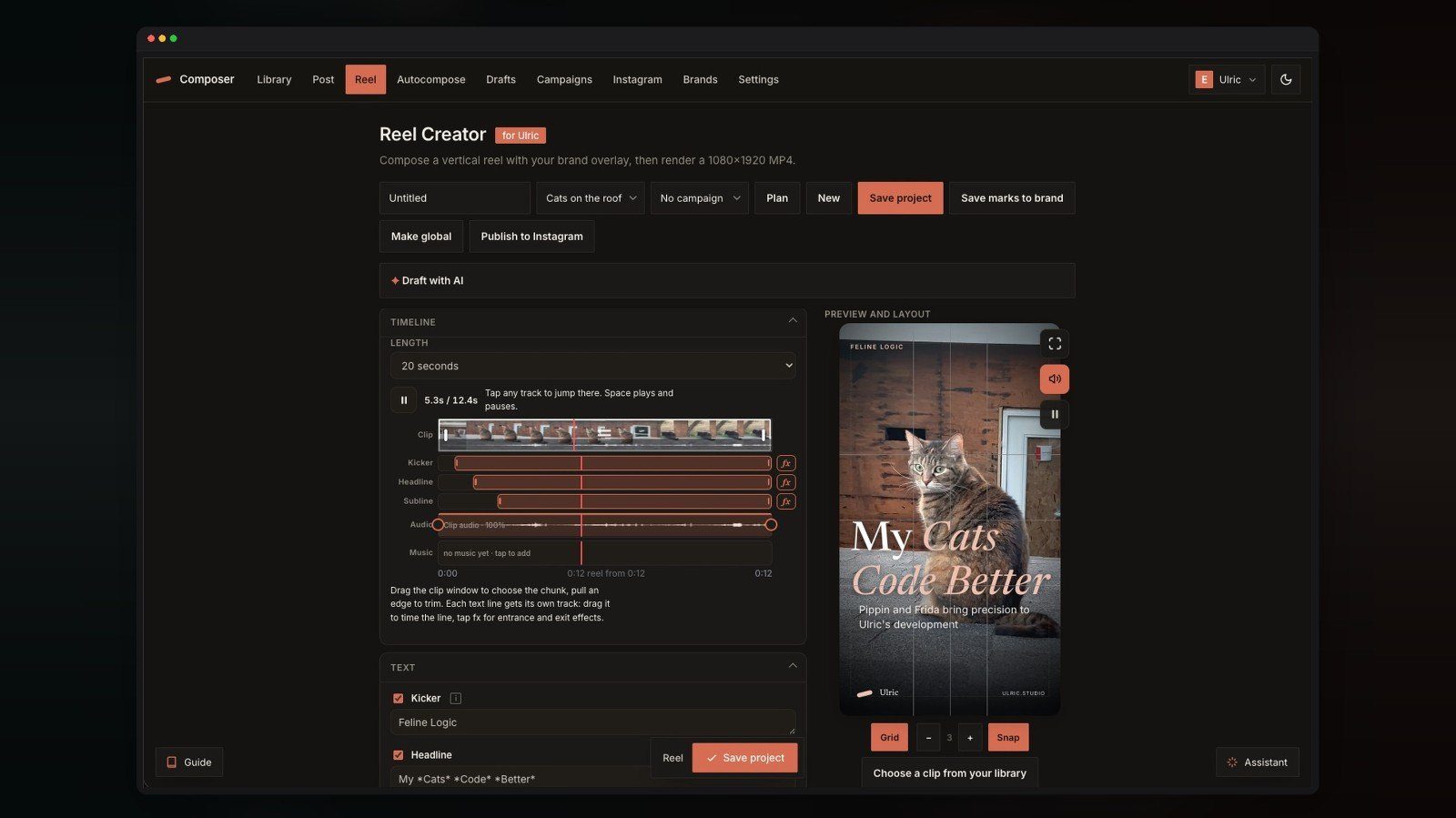Viewport: 1456px width, 818px height.
Task: Click the Headline track bar
Action: click(x=622, y=482)
